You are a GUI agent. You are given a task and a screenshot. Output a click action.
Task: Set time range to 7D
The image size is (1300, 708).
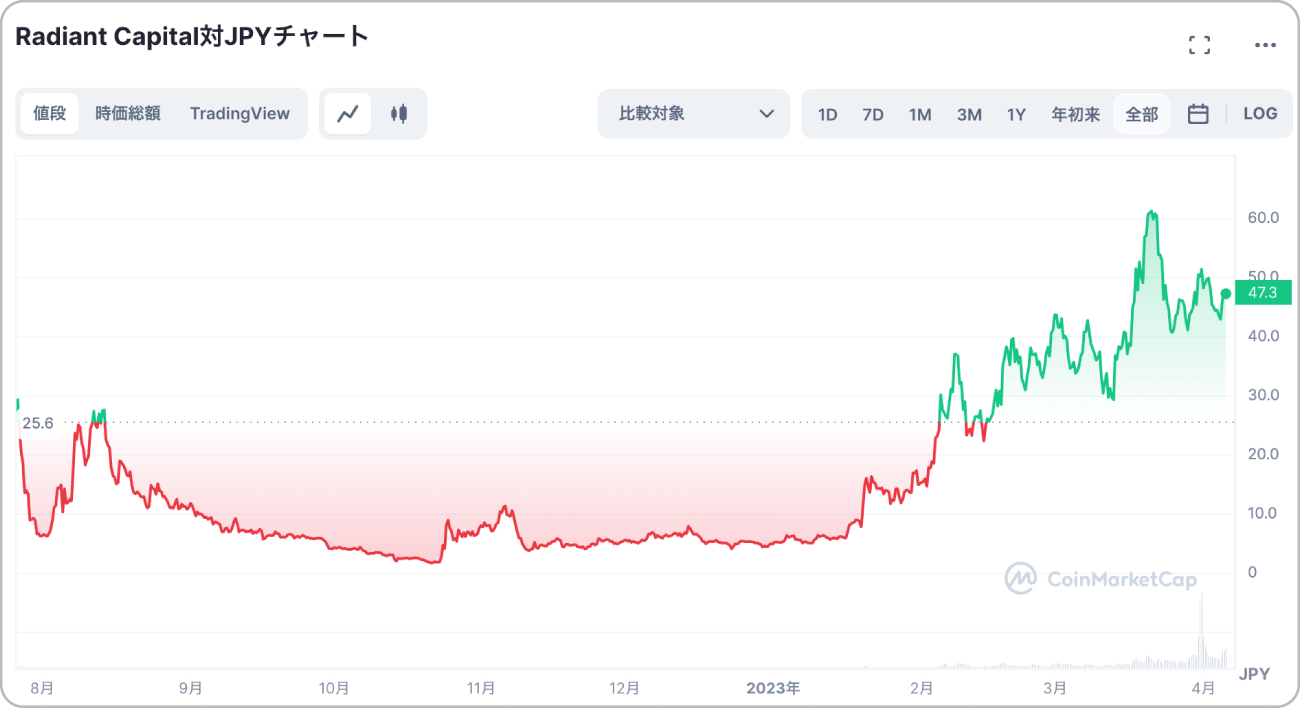point(873,114)
